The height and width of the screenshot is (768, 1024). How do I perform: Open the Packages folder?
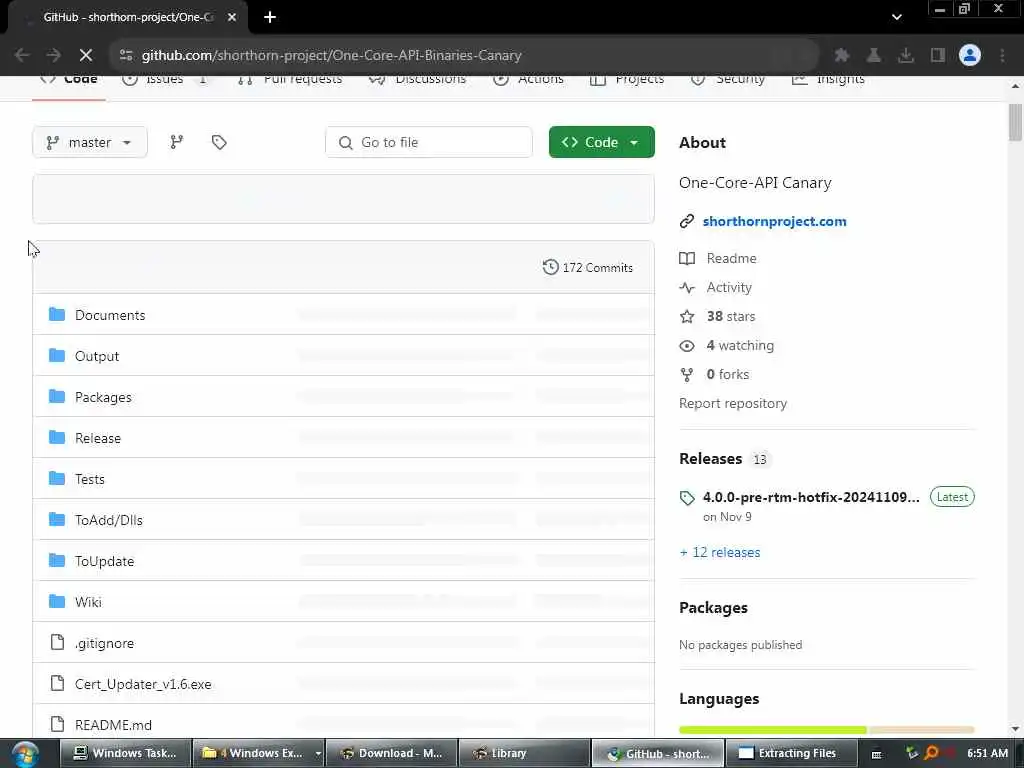(x=103, y=397)
